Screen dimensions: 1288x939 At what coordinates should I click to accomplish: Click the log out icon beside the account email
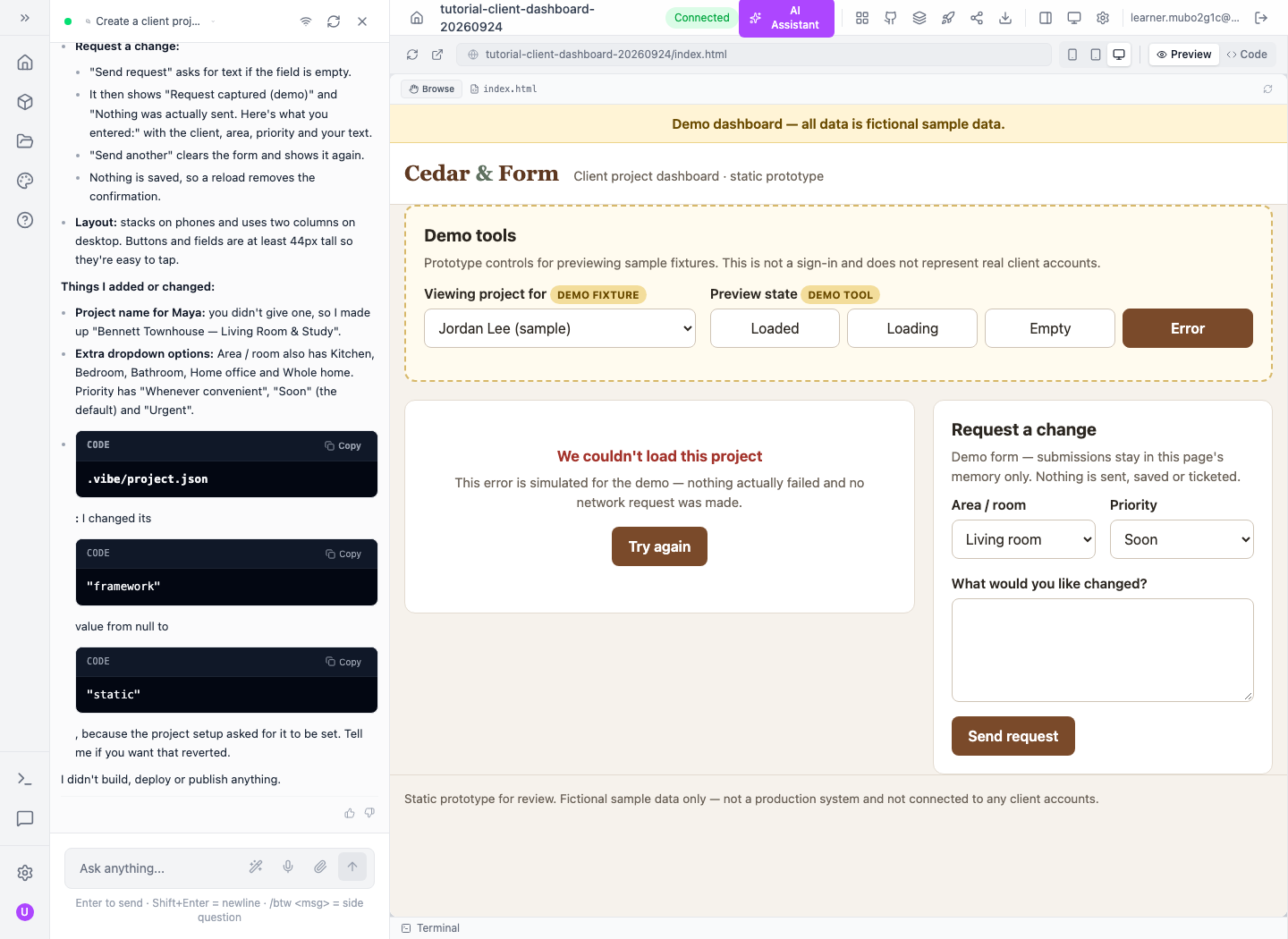1261,18
